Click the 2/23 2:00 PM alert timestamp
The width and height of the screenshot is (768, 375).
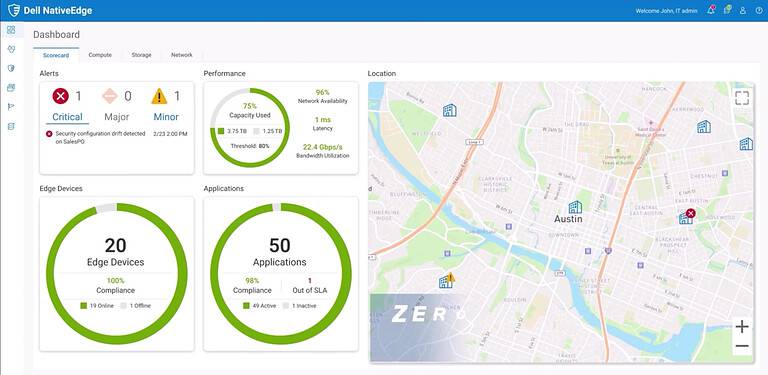click(170, 134)
